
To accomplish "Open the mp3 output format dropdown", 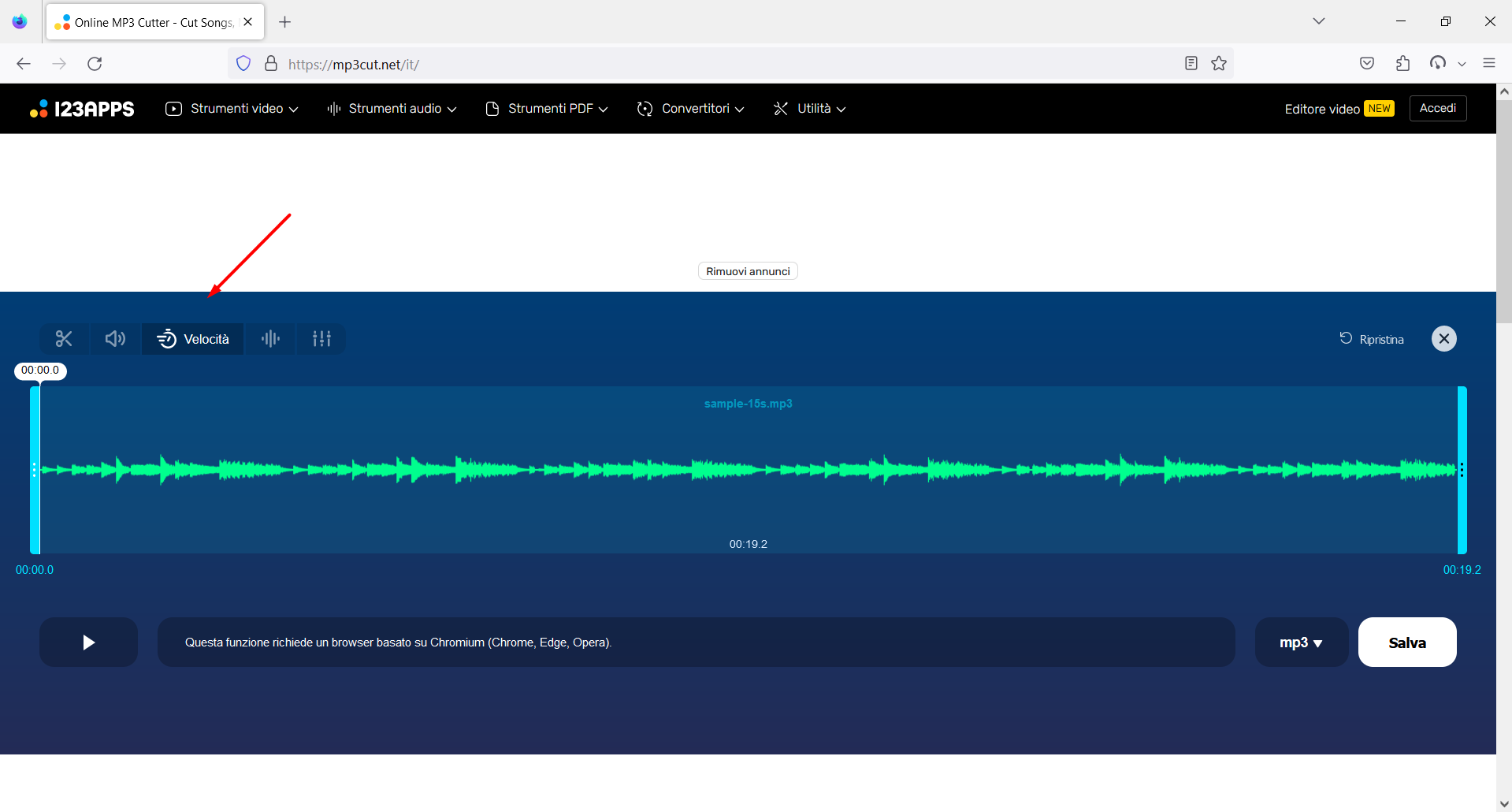I will [1300, 642].
